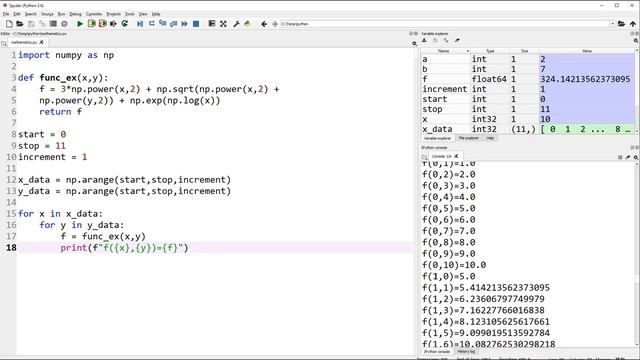Open editor options gear icon

[x=415, y=43]
